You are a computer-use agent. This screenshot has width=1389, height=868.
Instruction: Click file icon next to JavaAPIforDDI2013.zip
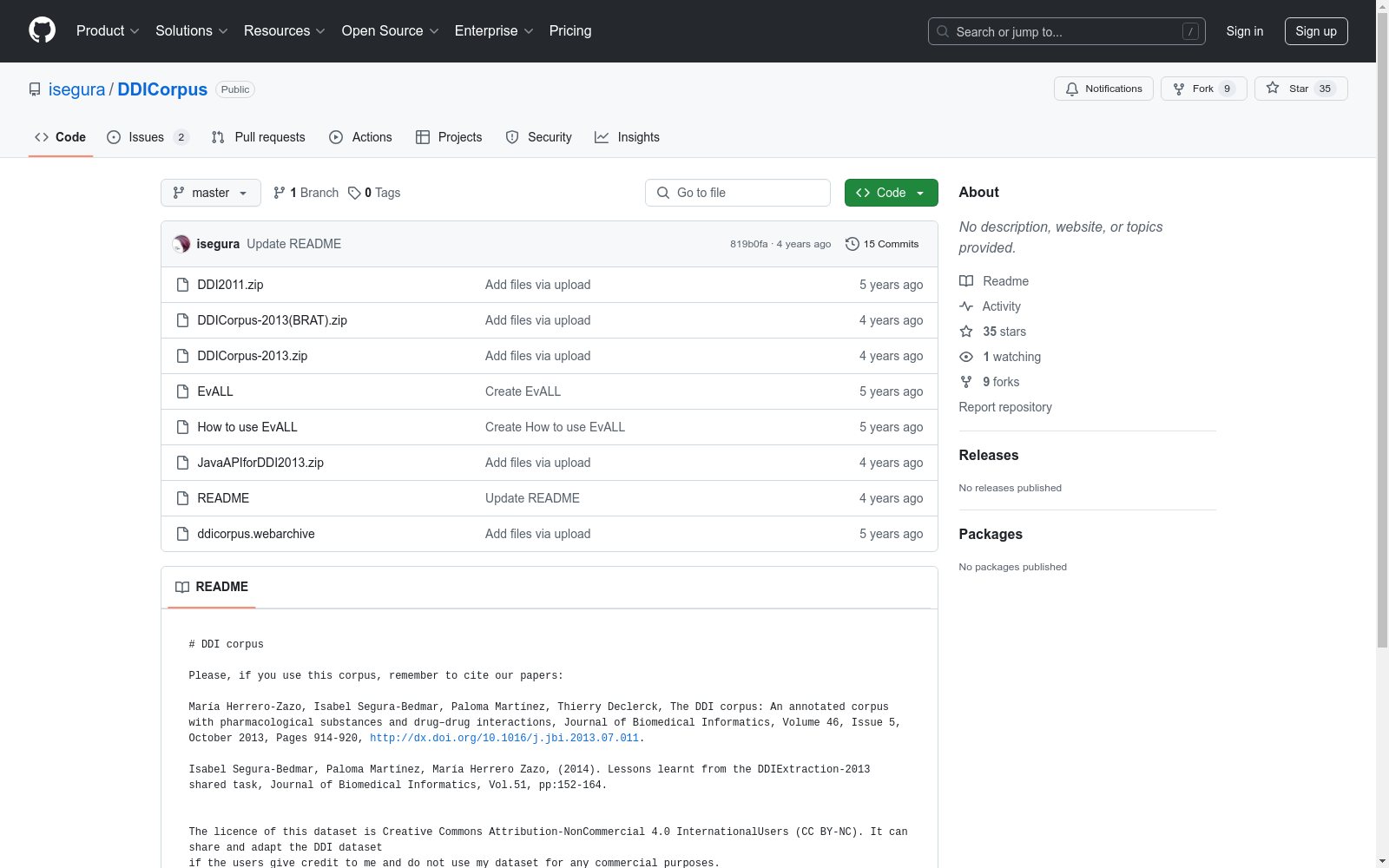pos(182,463)
